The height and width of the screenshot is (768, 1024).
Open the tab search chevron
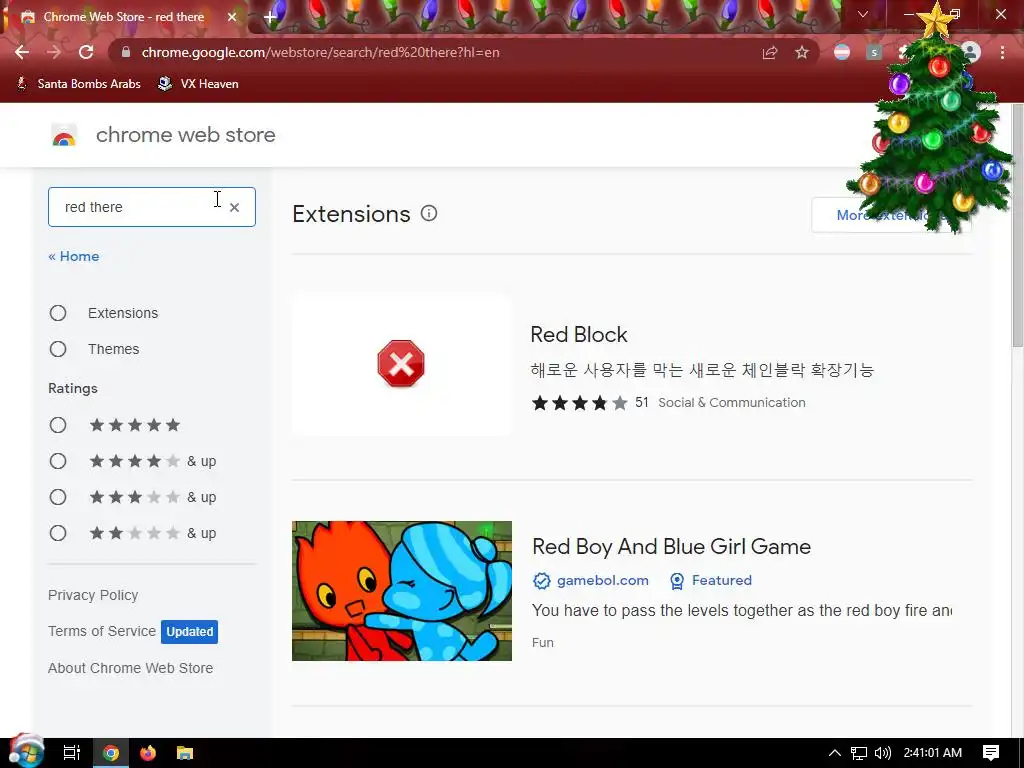(x=863, y=14)
